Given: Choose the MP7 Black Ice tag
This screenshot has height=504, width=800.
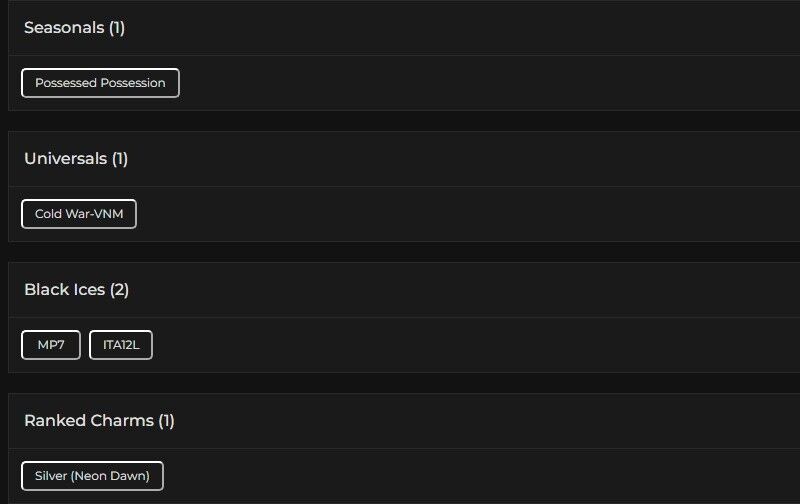Looking at the screenshot, I should 51,345.
